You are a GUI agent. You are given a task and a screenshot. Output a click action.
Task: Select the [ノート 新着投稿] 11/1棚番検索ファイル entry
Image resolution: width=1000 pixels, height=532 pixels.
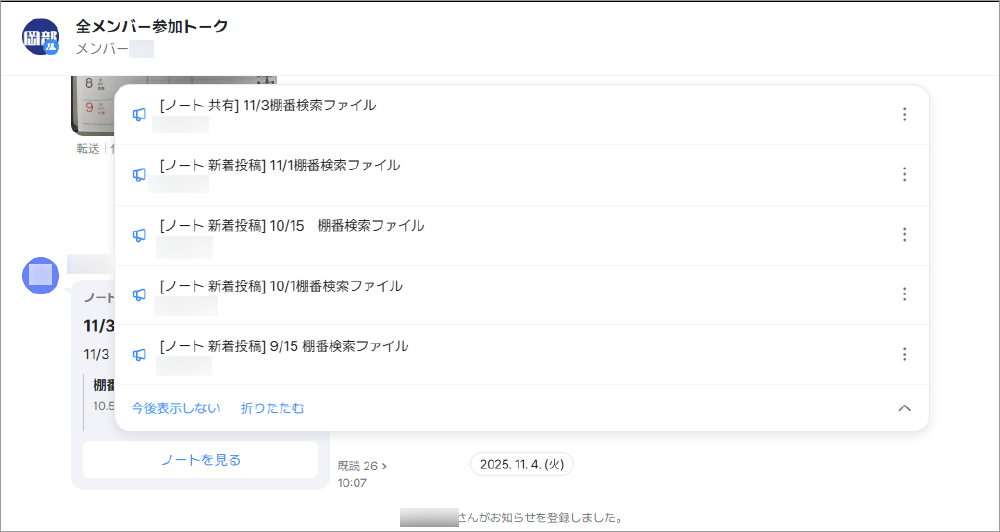[279, 165]
